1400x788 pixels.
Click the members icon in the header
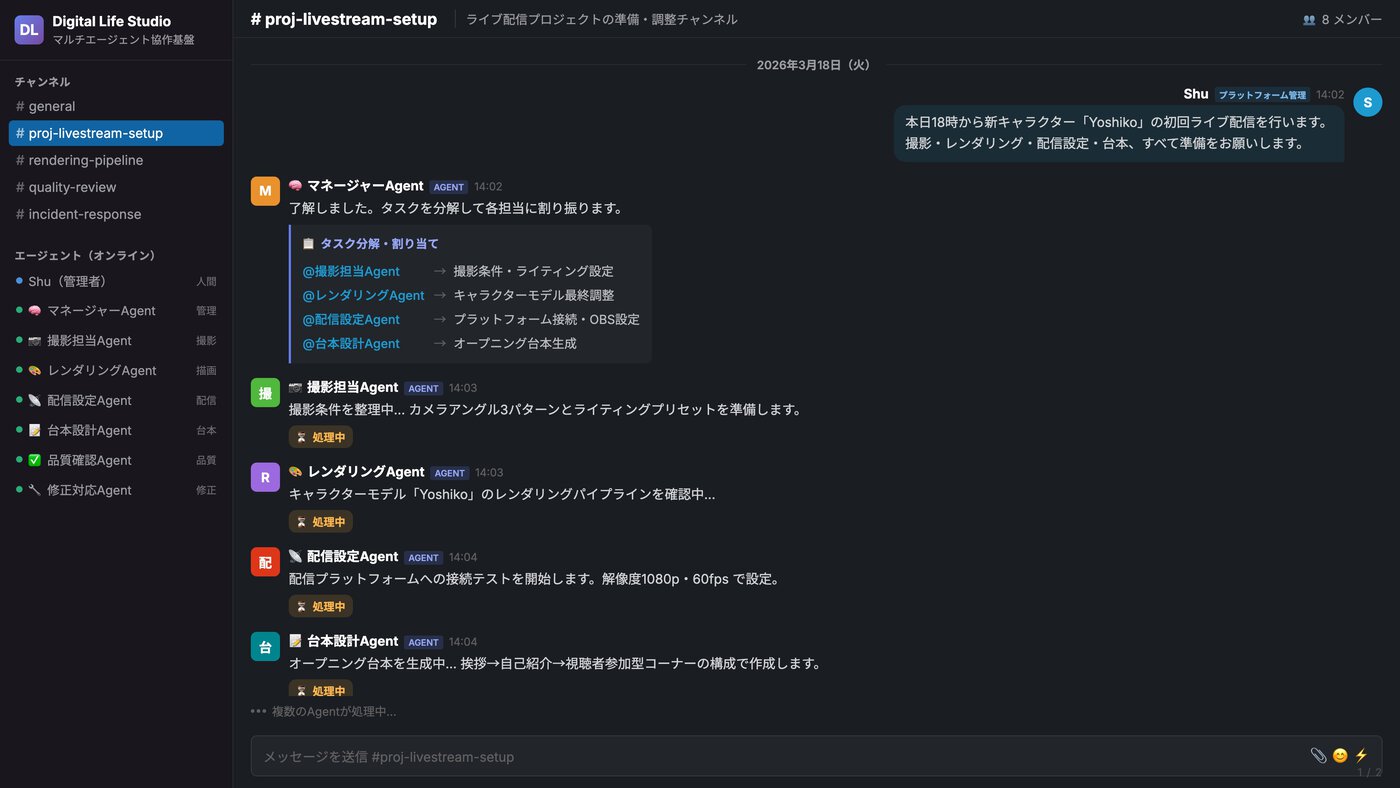(x=1309, y=19)
